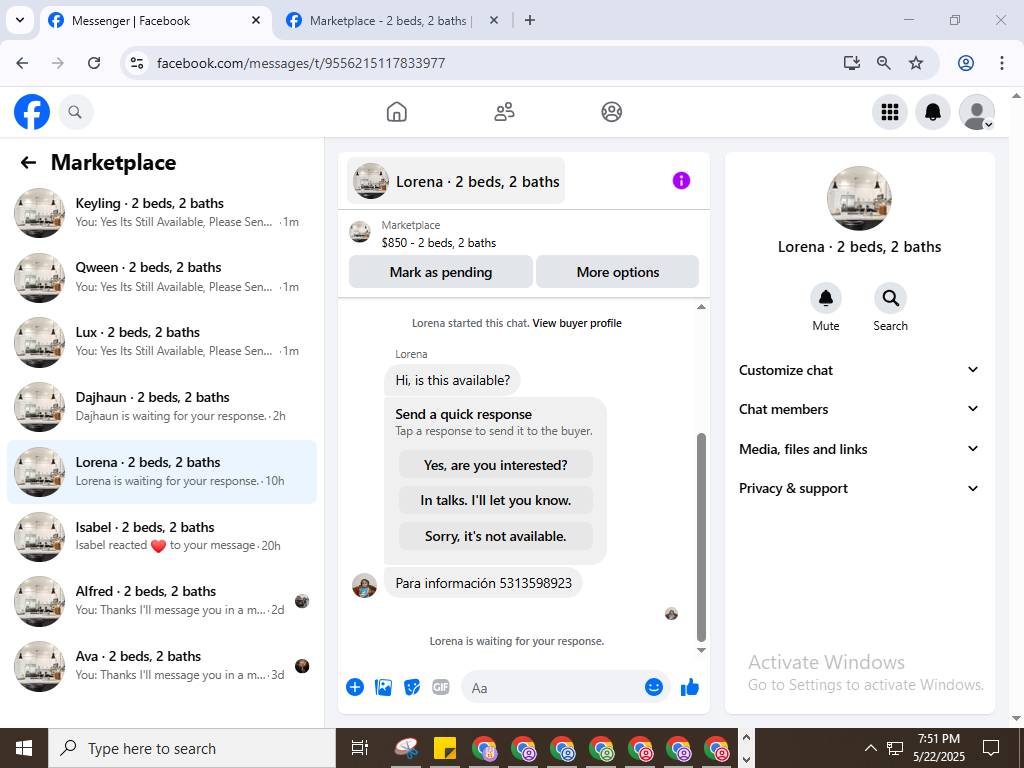Bookmark this page with star icon
This screenshot has height=768, width=1024.
click(x=916, y=63)
